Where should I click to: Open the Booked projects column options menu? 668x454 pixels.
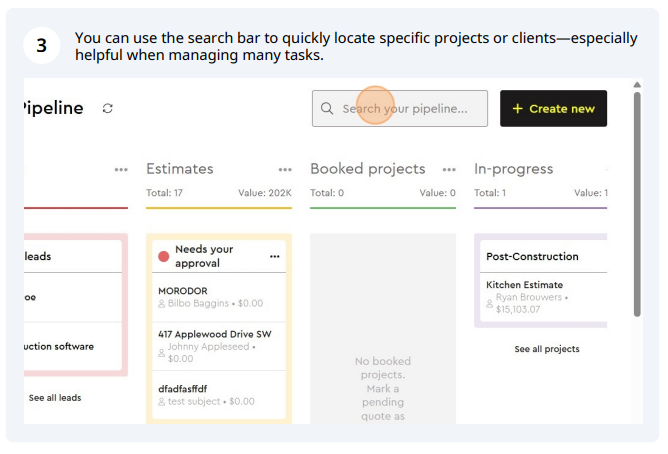click(449, 170)
